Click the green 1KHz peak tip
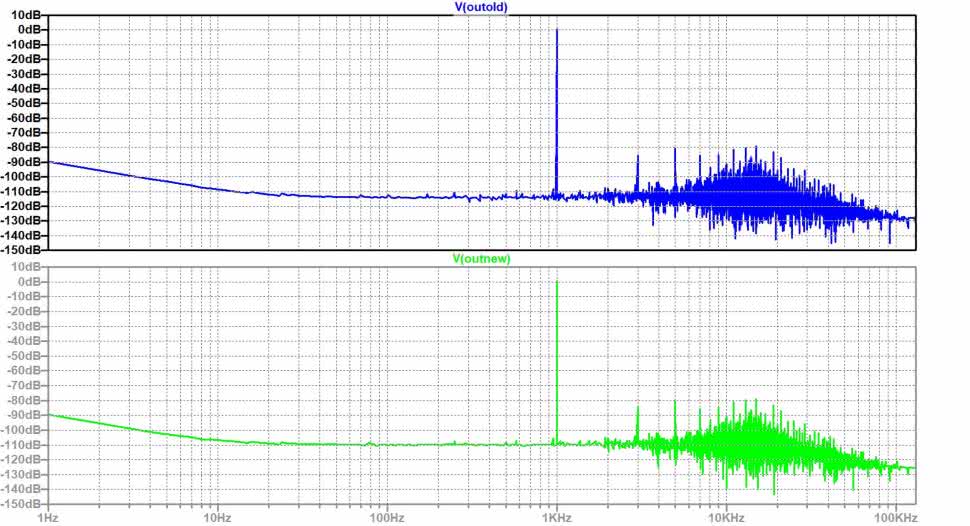Image resolution: width=970 pixels, height=526 pixels. click(x=557, y=283)
